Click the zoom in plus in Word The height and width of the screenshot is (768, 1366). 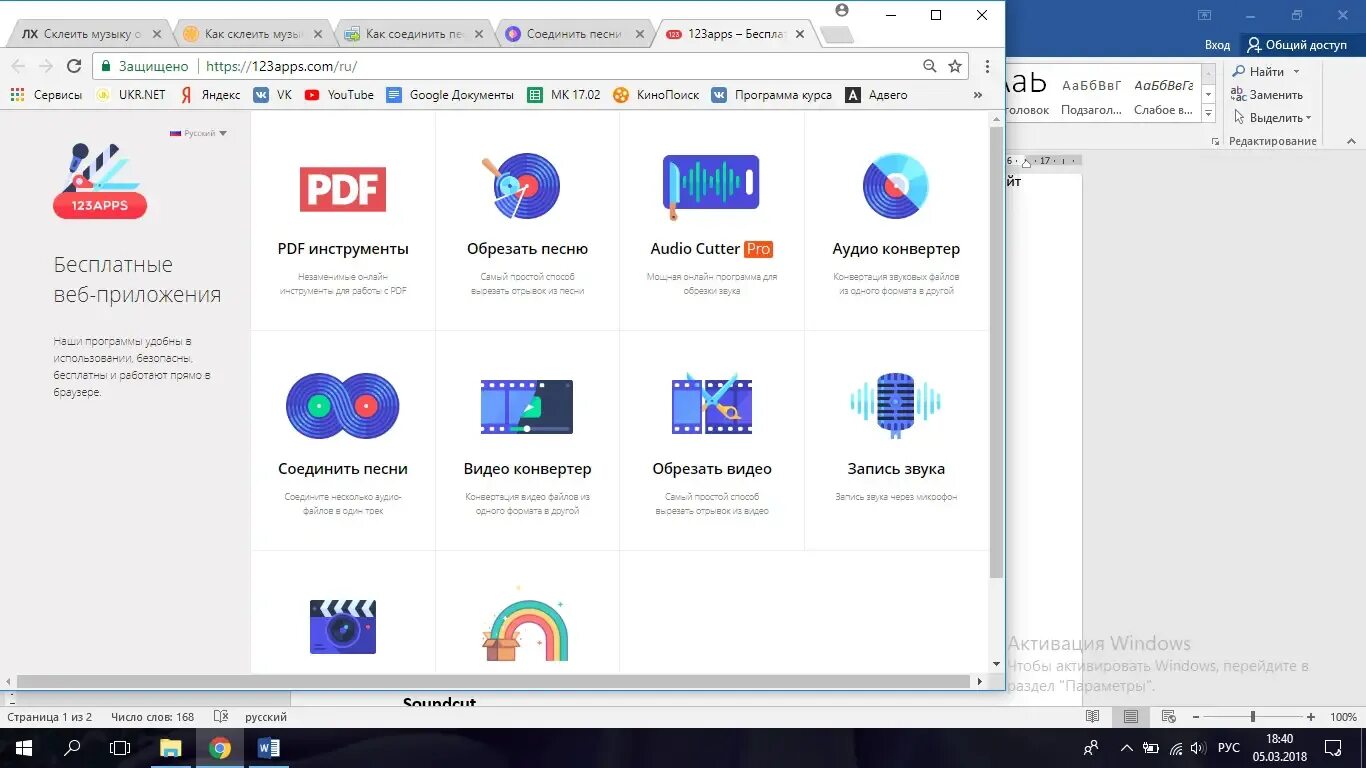coord(1311,717)
